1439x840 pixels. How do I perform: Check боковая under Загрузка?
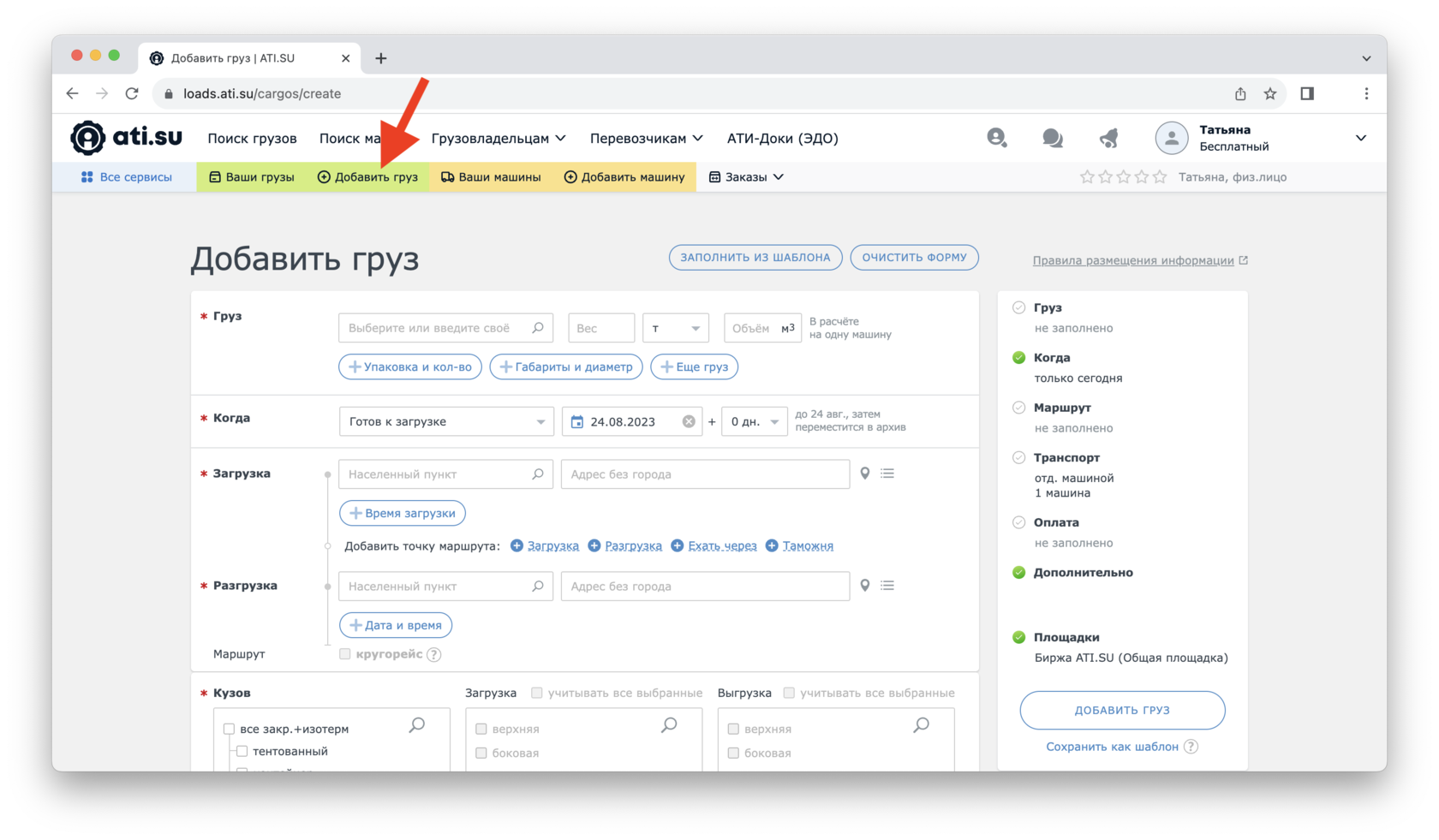pos(481,754)
